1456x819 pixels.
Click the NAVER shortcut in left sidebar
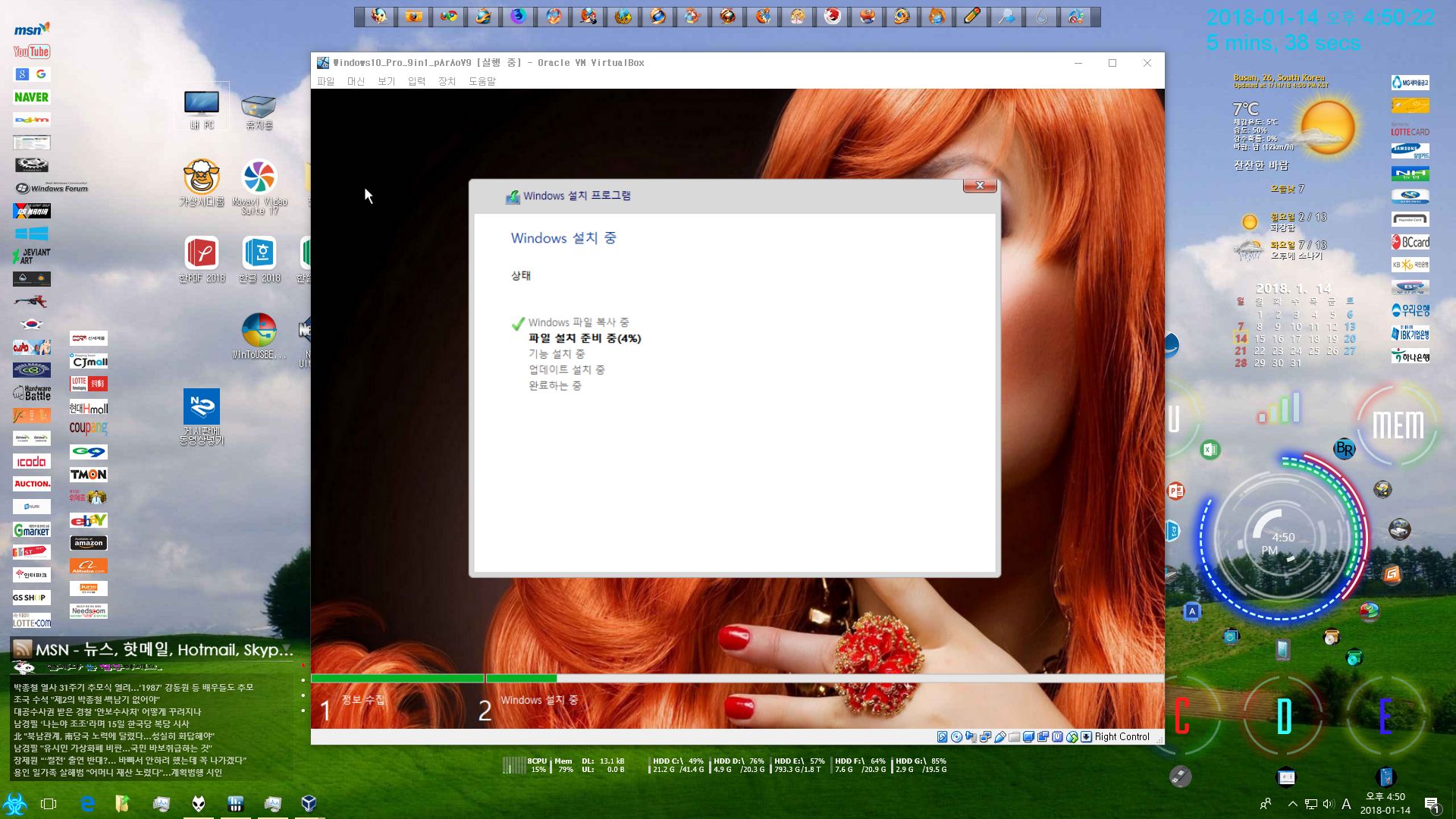32,97
